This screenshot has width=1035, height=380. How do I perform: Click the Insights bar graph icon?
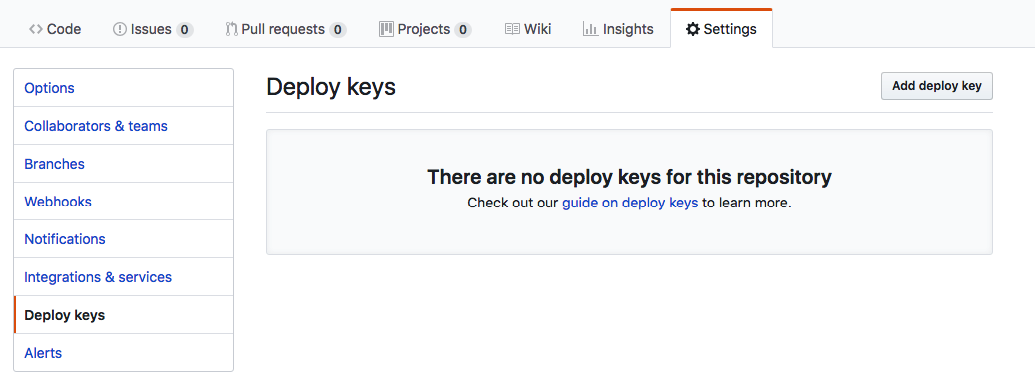[x=590, y=29]
